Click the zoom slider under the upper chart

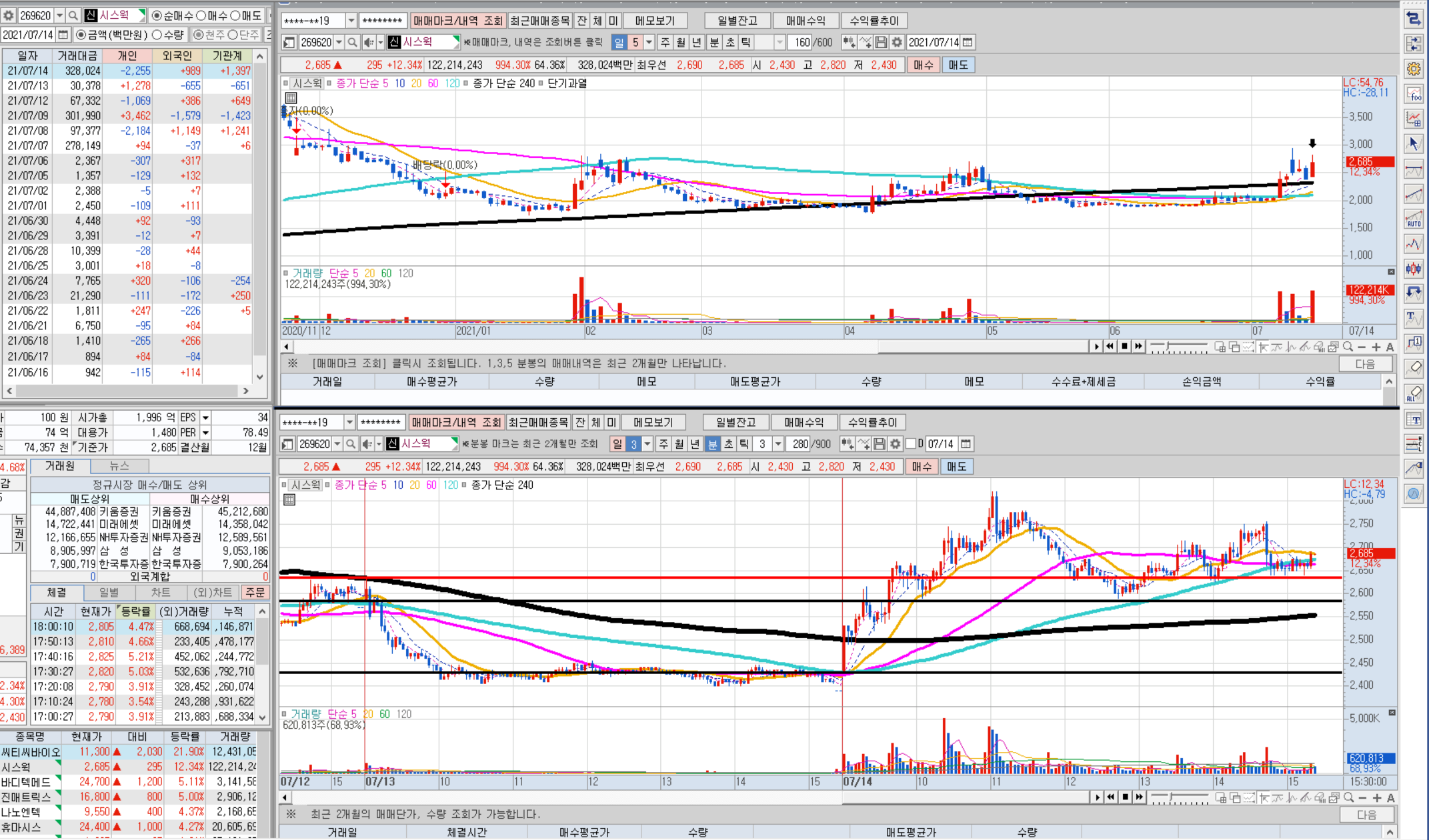pos(1178,347)
